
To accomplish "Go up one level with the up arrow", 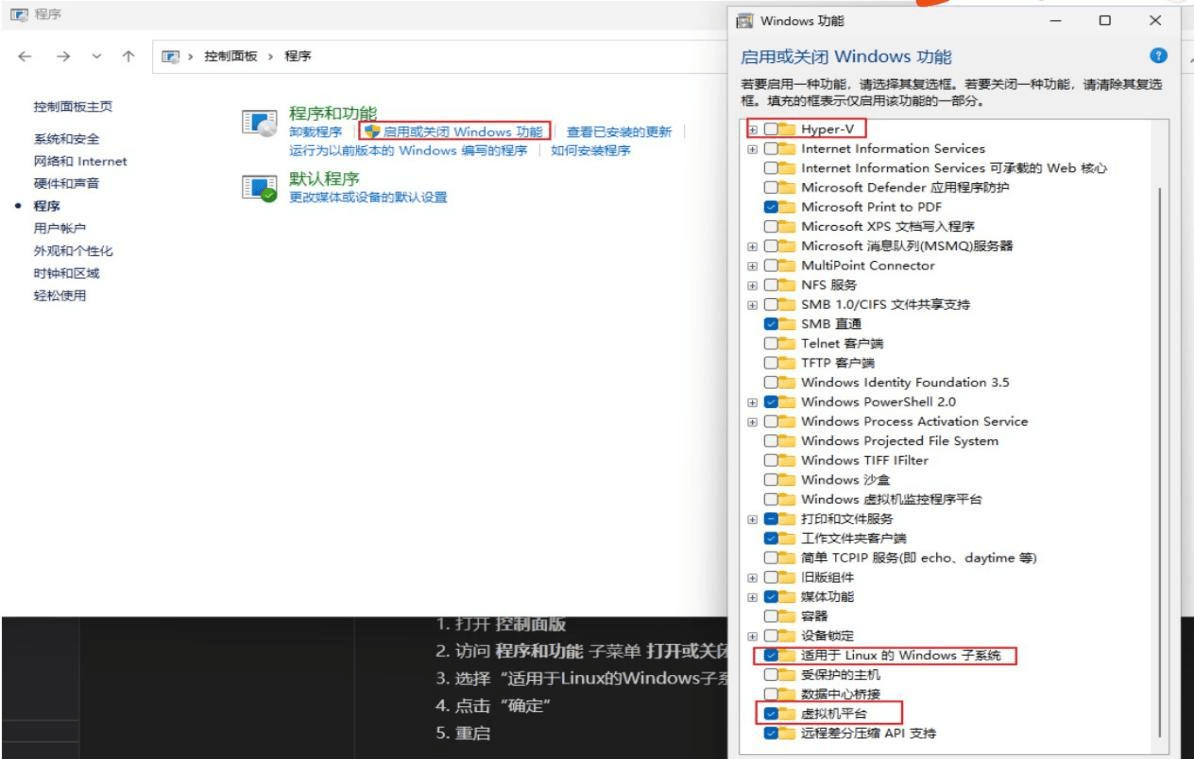I will (129, 56).
